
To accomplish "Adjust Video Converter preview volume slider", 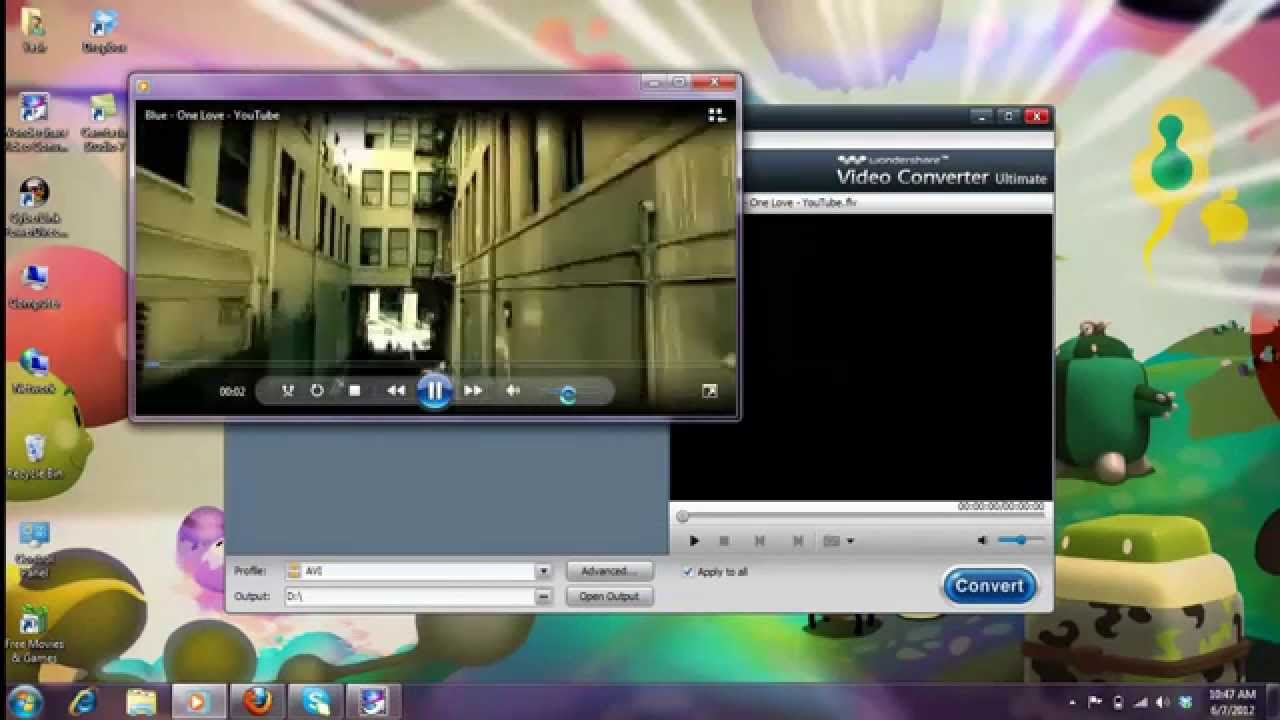I will [1020, 540].
